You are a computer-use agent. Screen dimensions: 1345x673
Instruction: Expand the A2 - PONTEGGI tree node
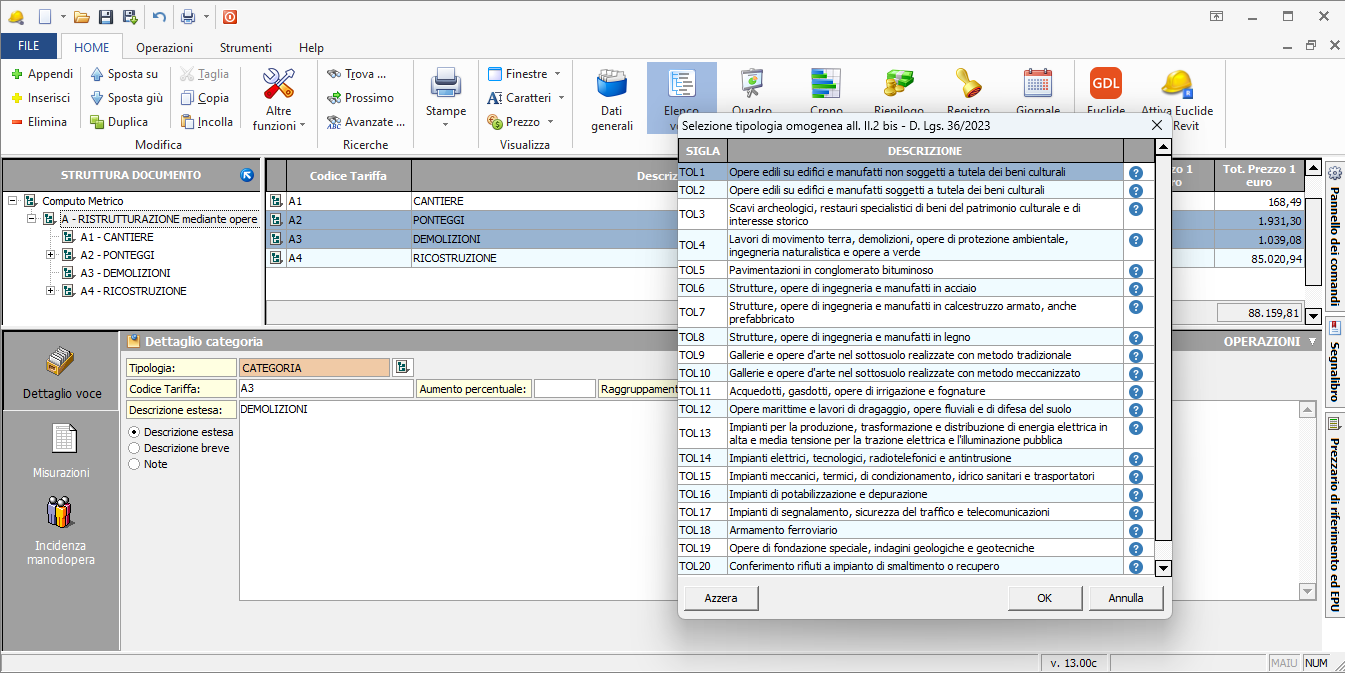50,255
